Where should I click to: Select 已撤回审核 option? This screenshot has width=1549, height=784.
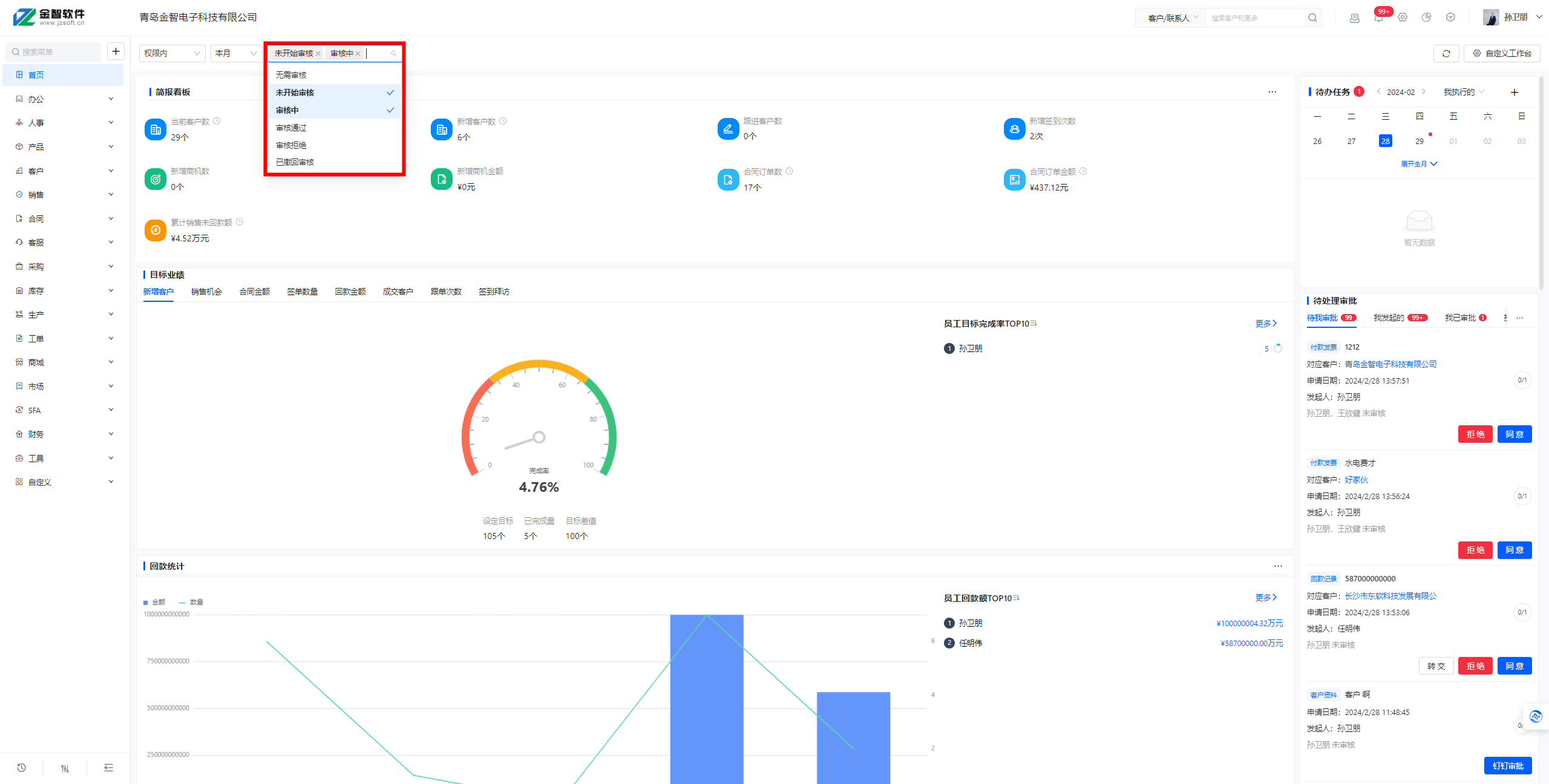tap(335, 162)
